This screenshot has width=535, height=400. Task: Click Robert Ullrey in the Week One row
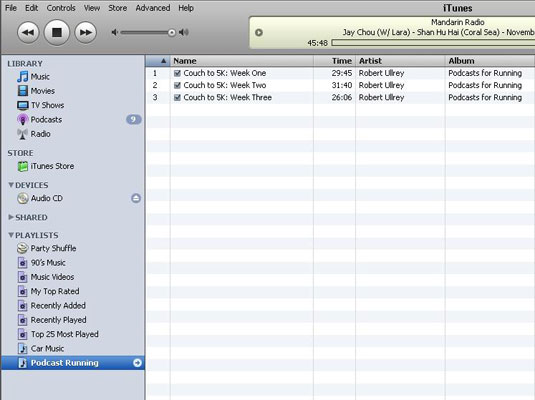[381, 73]
